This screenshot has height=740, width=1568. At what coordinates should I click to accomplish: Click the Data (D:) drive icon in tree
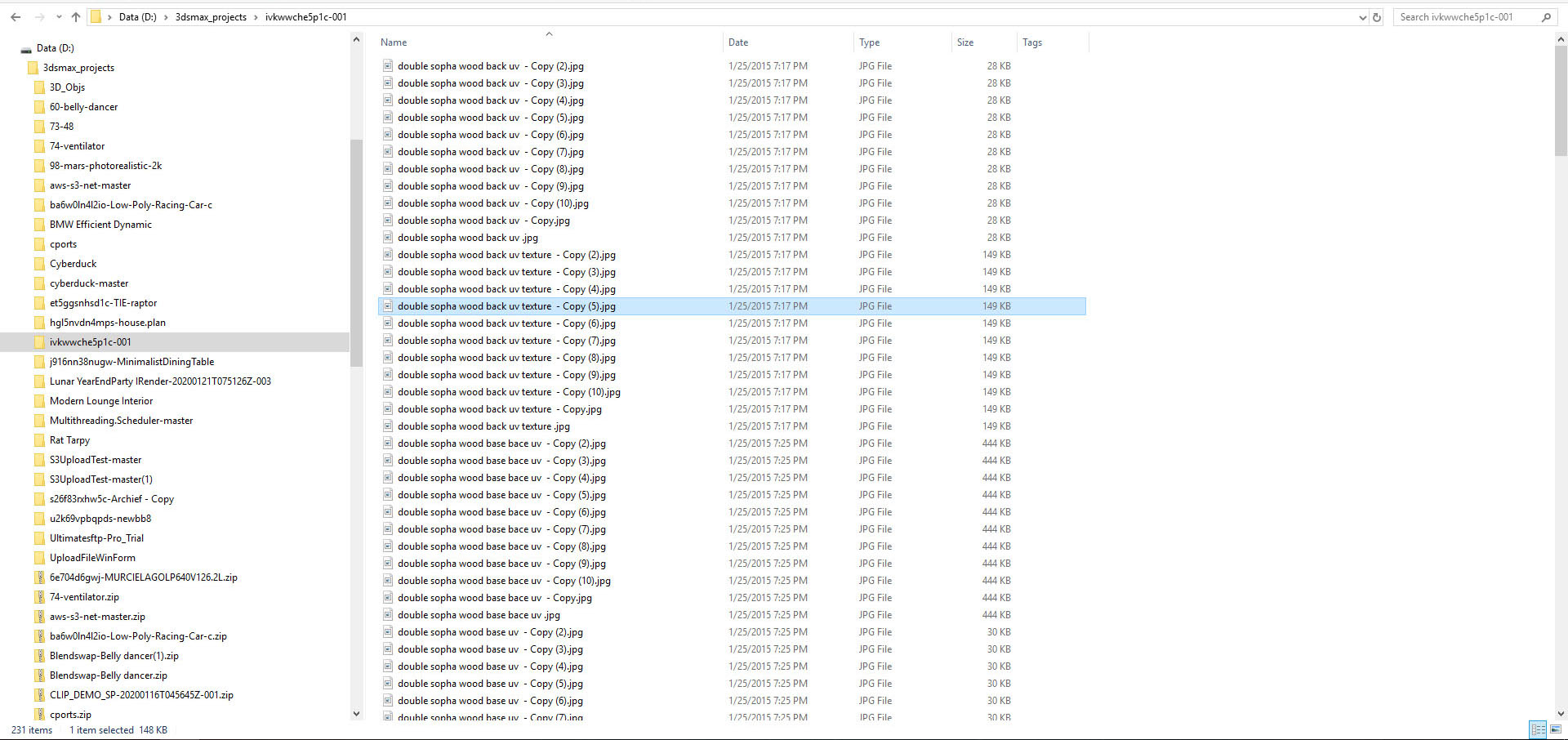(26, 49)
